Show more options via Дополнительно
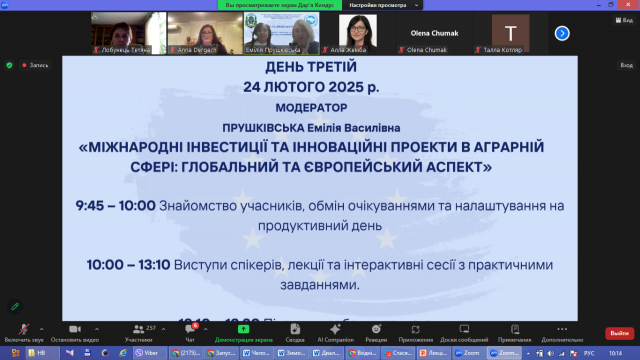The width and height of the screenshot is (640, 360). click(x=562, y=333)
